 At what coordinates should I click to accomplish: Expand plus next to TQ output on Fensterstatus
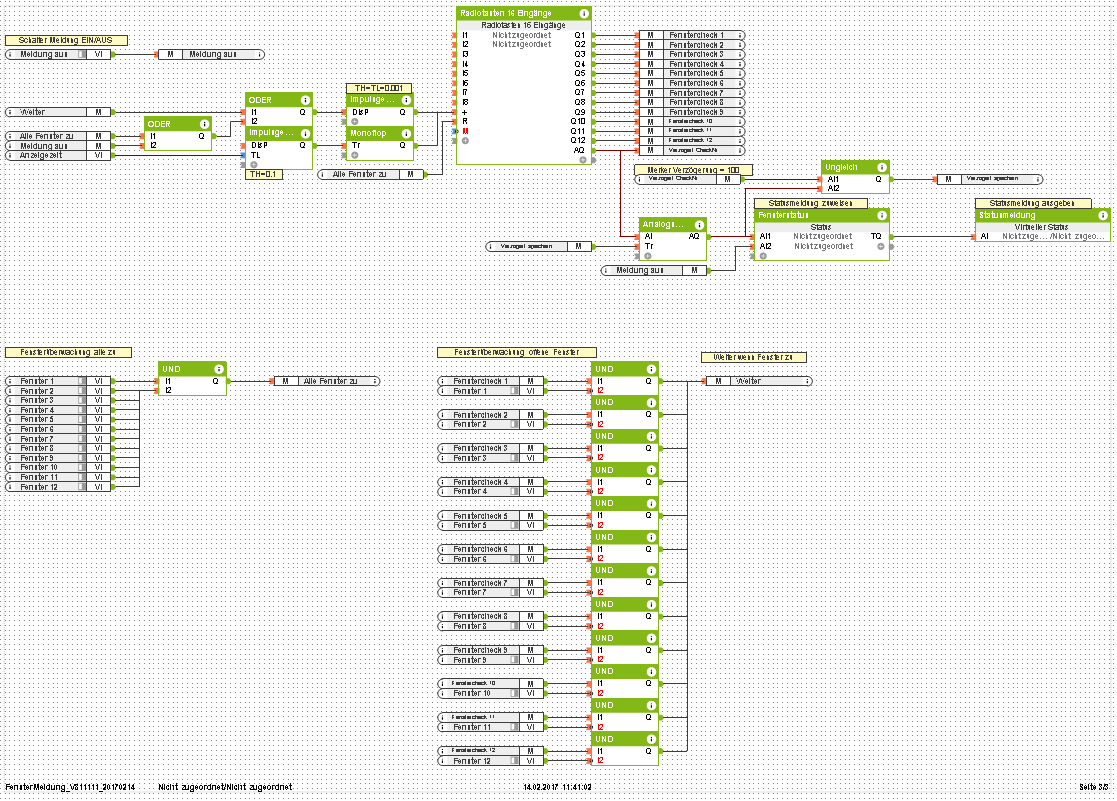click(x=880, y=247)
